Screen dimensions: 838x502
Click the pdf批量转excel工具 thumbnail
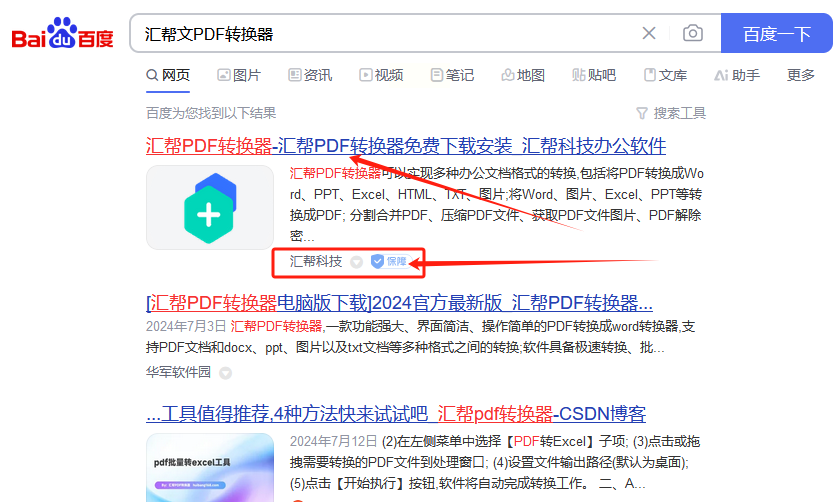pyautogui.click(x=210, y=468)
